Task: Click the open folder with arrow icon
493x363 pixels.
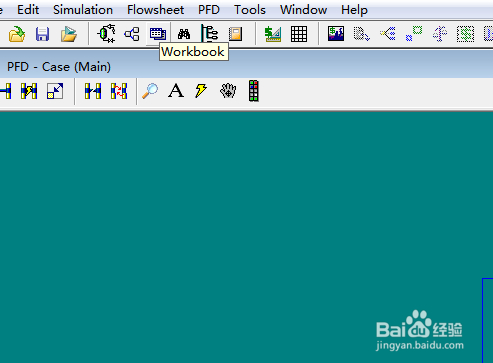Action: (x=69, y=34)
